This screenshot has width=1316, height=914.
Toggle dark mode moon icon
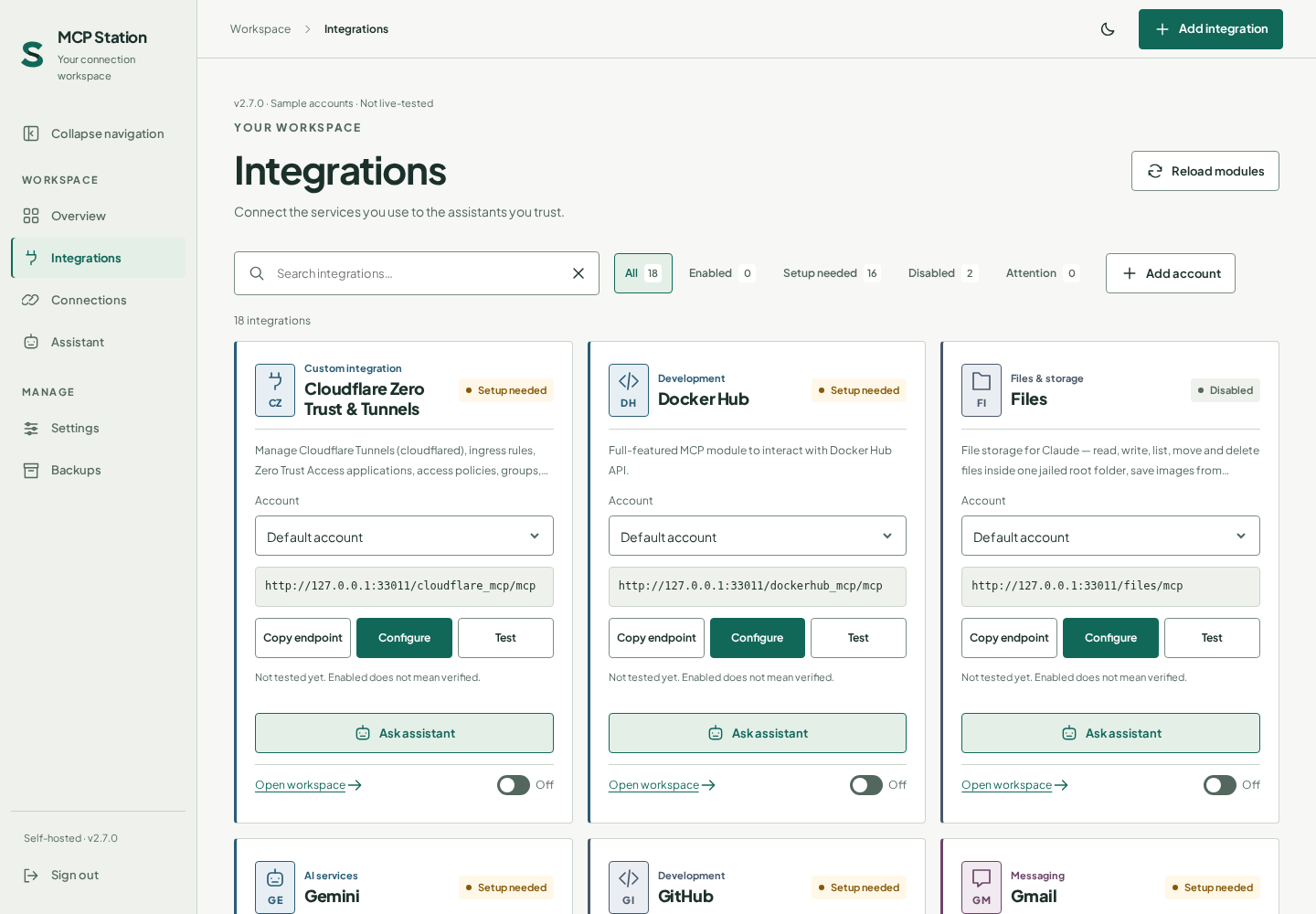point(1108,29)
